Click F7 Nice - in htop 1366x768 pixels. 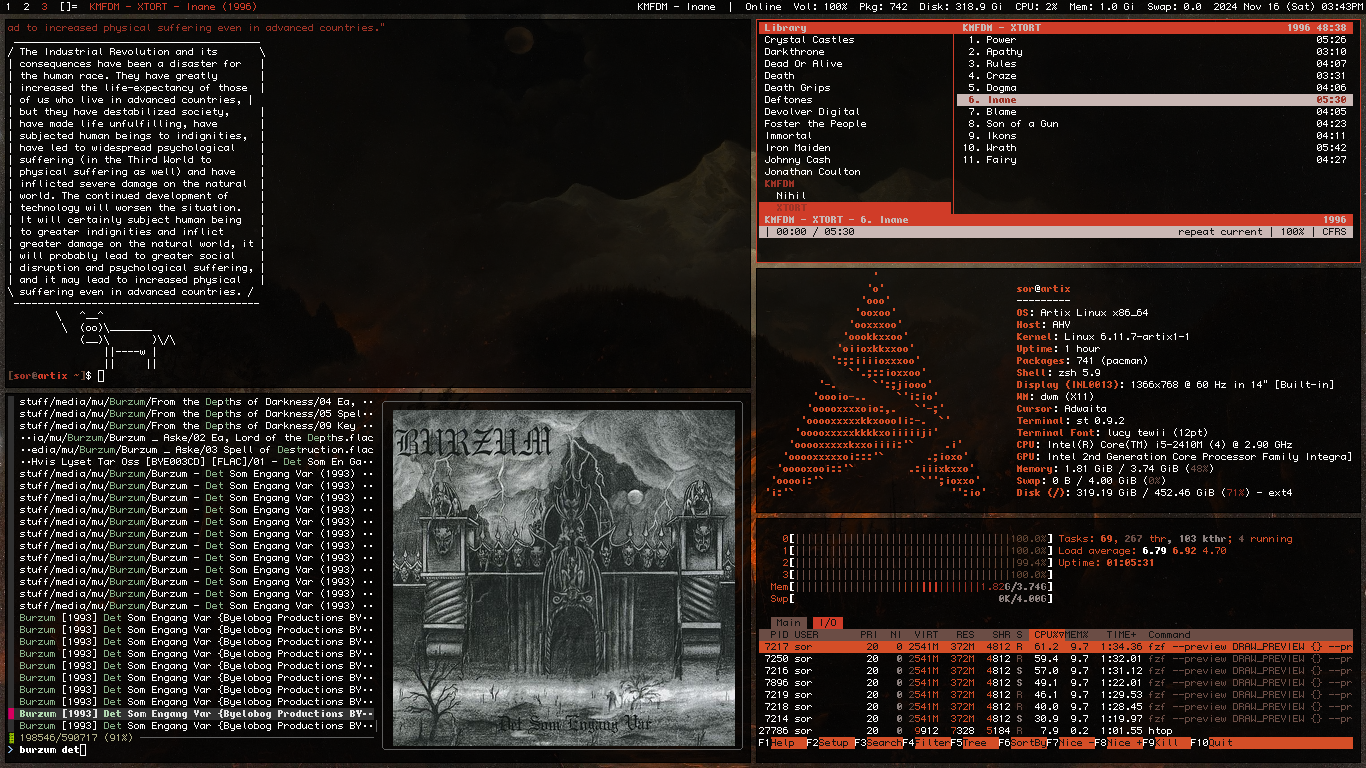pos(1070,743)
